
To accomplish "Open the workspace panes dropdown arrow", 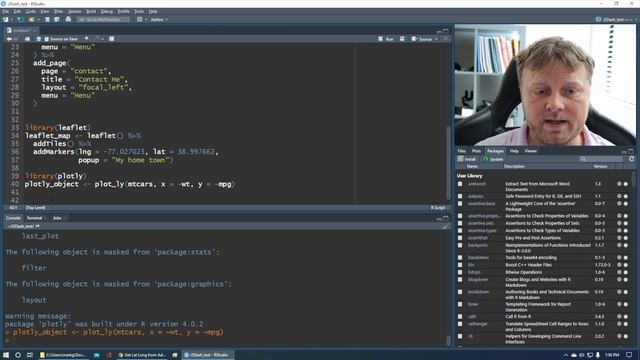I will pyautogui.click(x=146, y=19).
